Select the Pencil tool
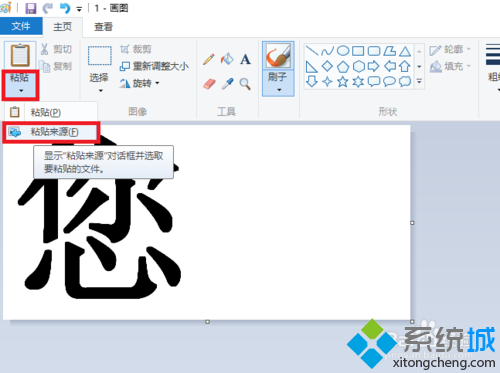The height and width of the screenshot is (373, 500). 209,59
